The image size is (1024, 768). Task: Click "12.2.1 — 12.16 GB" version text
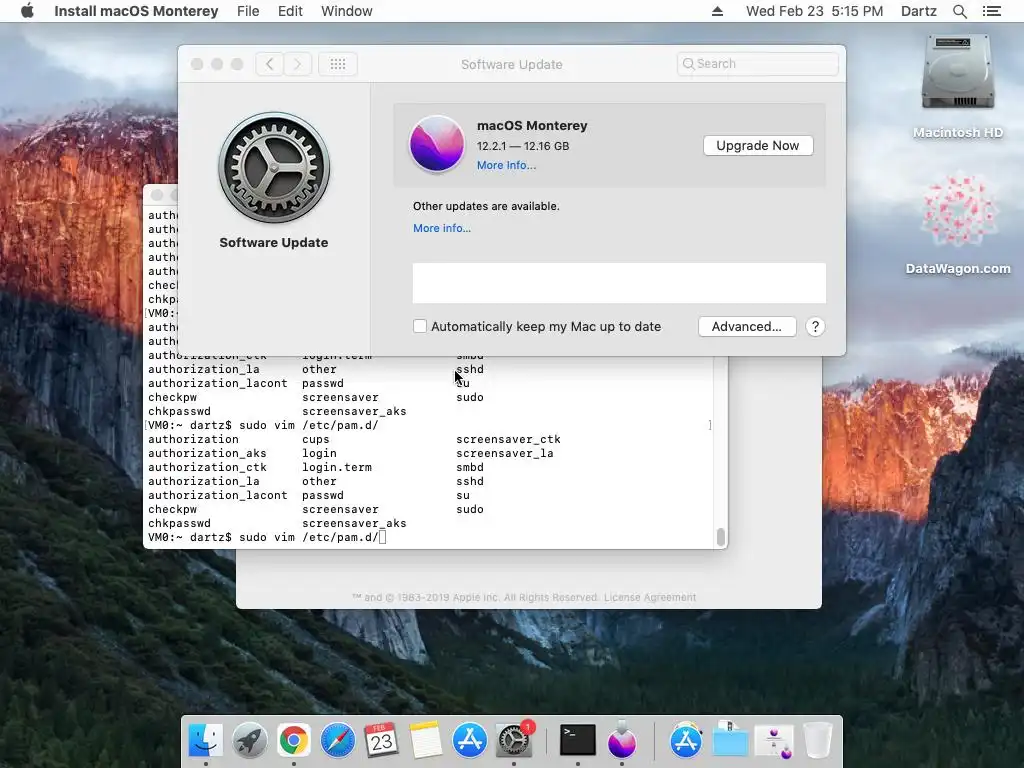(523, 146)
